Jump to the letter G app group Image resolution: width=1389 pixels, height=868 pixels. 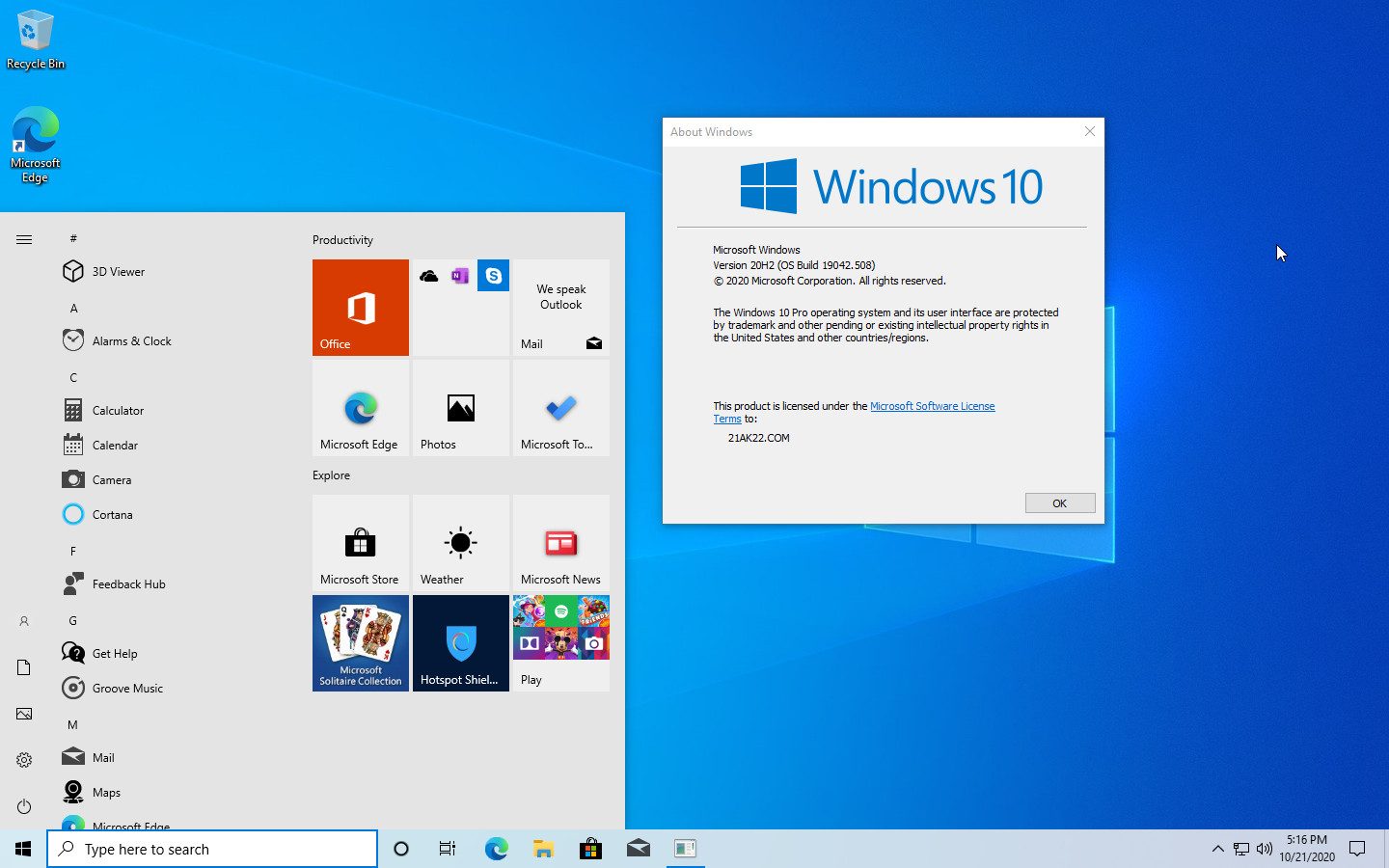73,621
